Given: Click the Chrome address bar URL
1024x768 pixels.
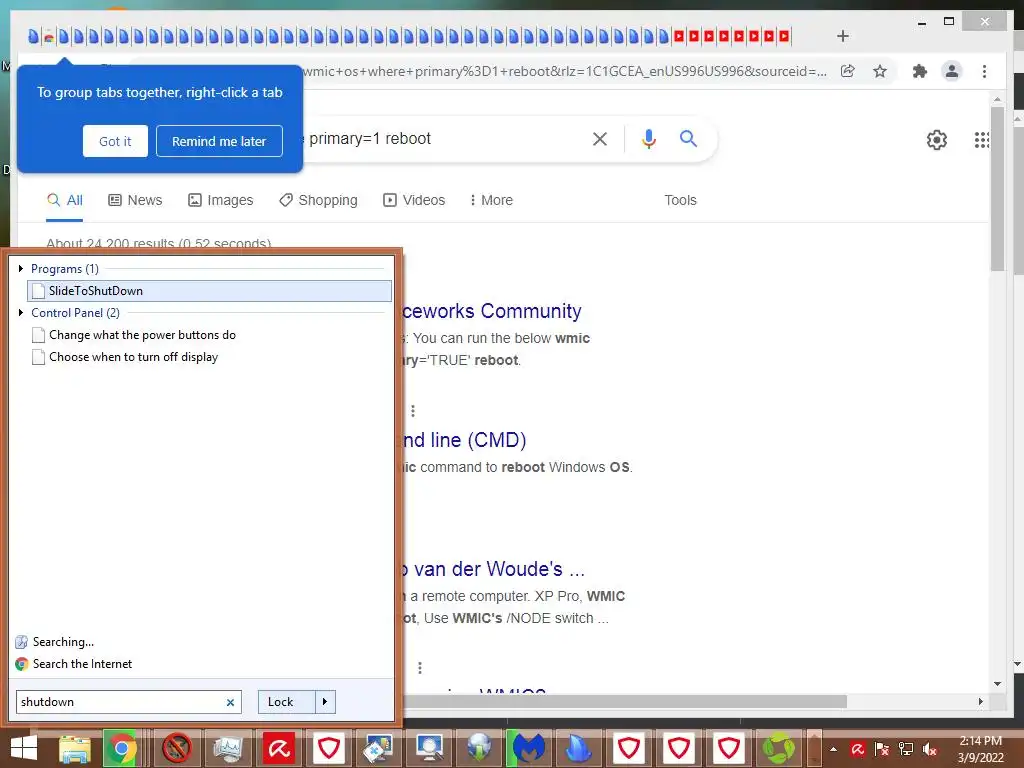Looking at the screenshot, I should point(566,71).
